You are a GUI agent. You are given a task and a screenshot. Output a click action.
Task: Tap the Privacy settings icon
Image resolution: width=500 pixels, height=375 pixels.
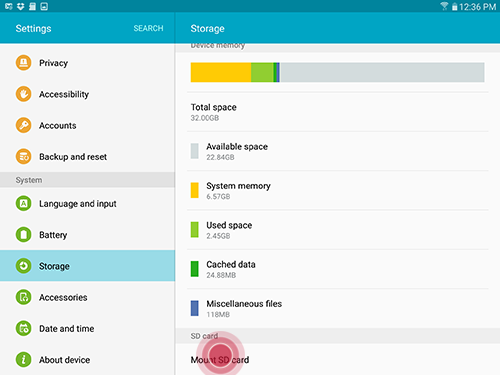23,63
